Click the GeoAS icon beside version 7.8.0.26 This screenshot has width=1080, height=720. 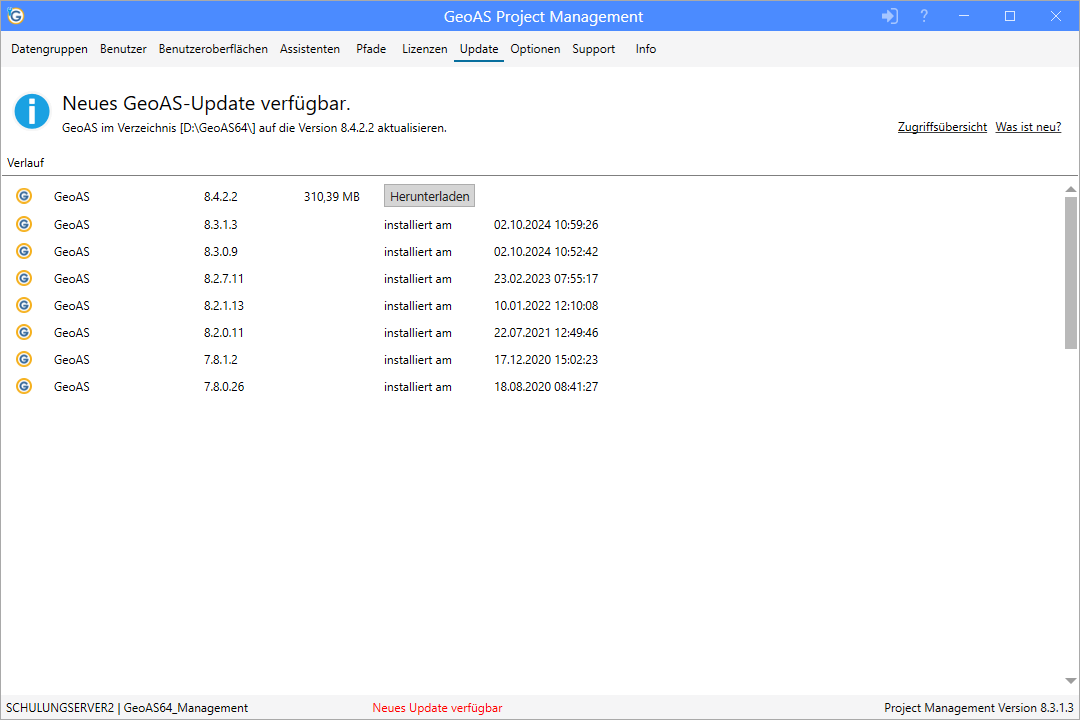tap(24, 387)
